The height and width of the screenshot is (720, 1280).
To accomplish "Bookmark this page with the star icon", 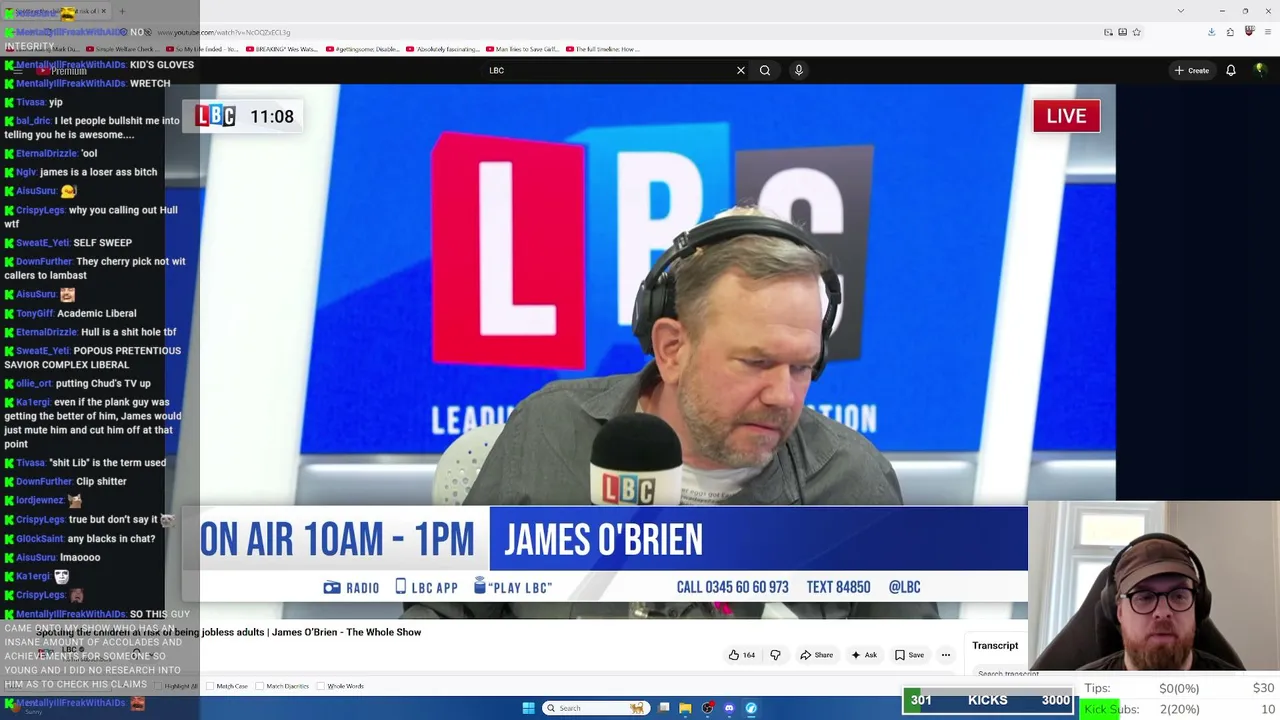I will point(1136,32).
